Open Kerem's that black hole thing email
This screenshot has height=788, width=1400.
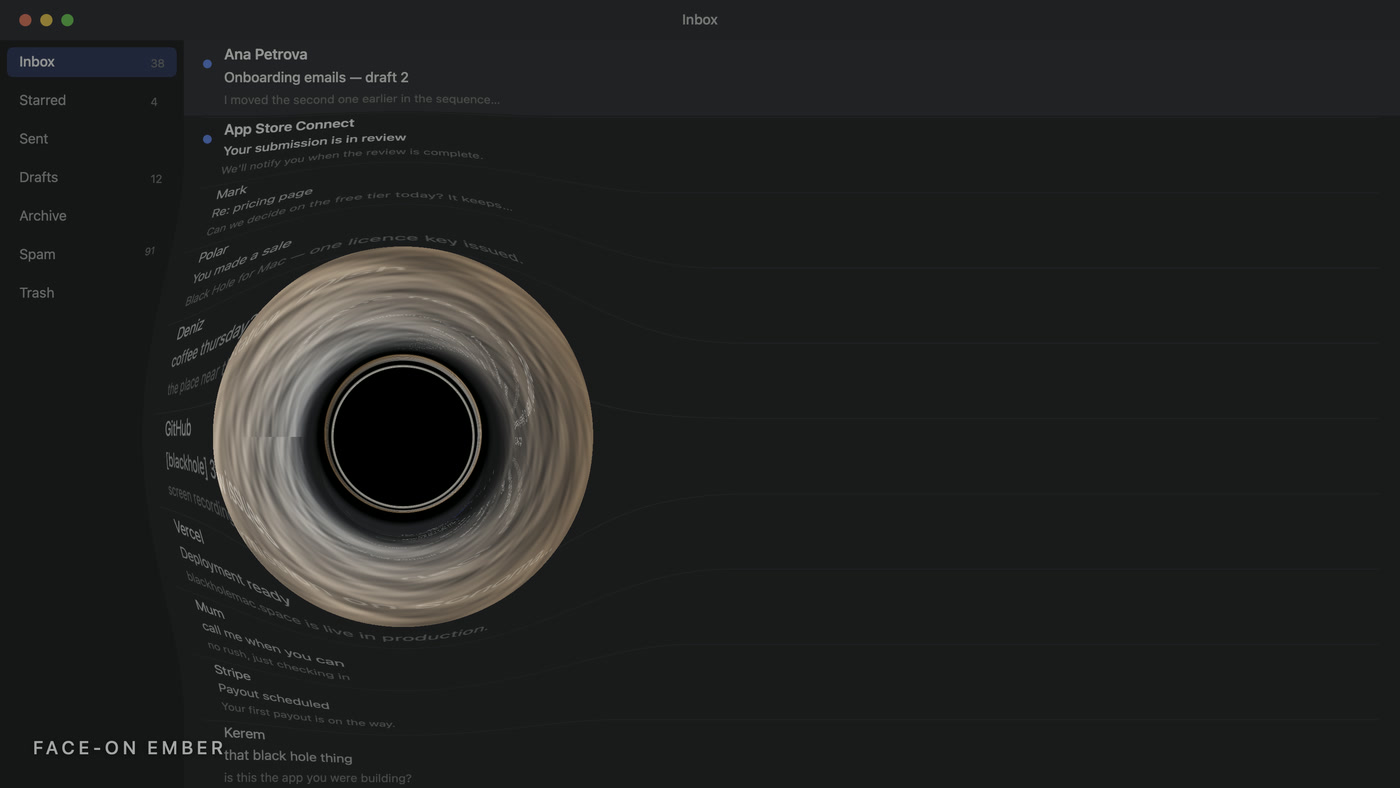pyautogui.click(x=318, y=756)
